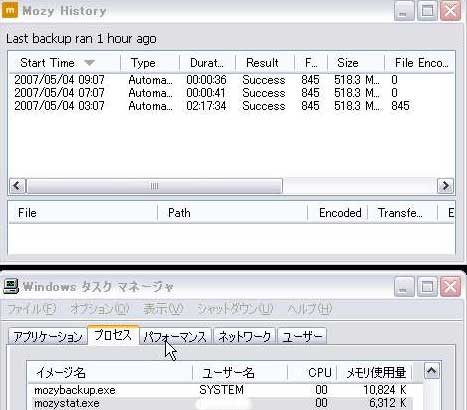Close the Windows Task Manager window
467x410 pixels.
point(451,287)
